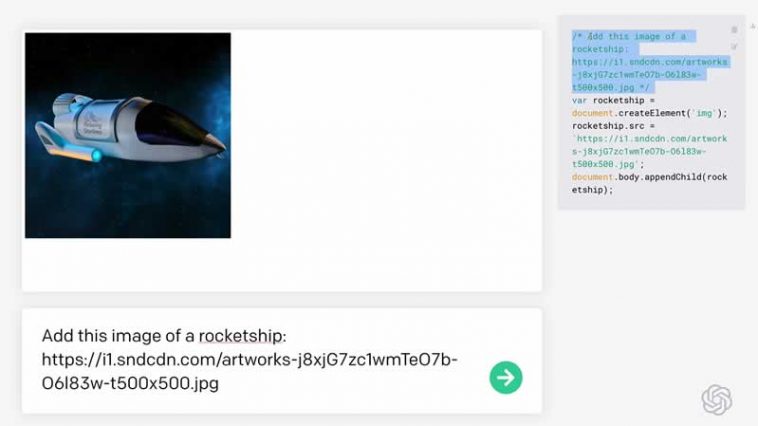This screenshot has width=758, height=426.
Task: Click the rocketship image in the preview
Action: coord(128,135)
